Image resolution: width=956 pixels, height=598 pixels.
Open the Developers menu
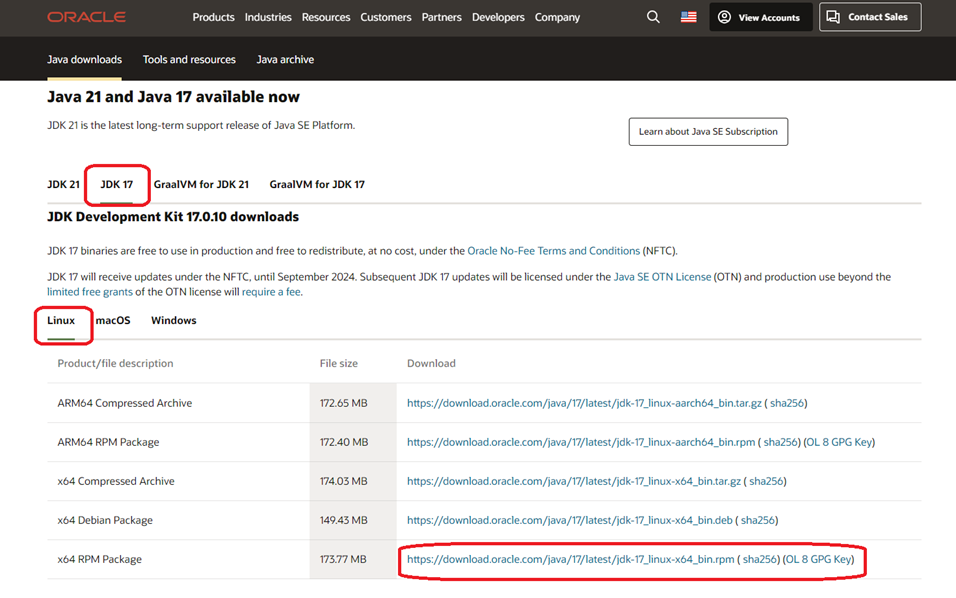tap(498, 17)
